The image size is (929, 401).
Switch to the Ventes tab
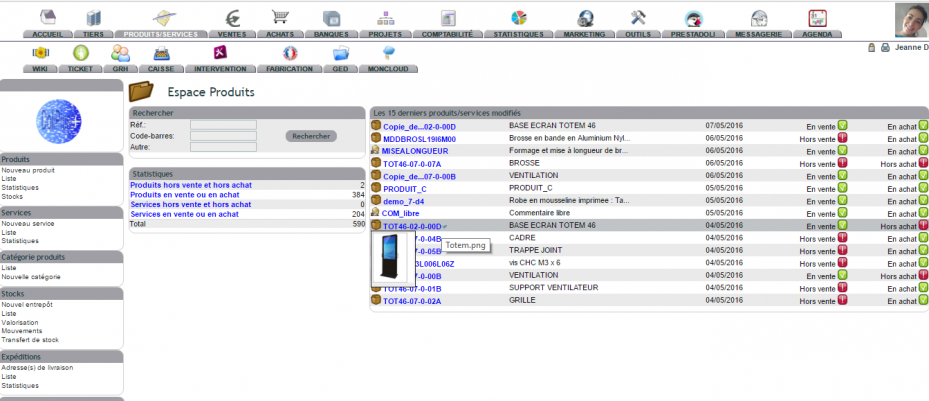(x=232, y=34)
